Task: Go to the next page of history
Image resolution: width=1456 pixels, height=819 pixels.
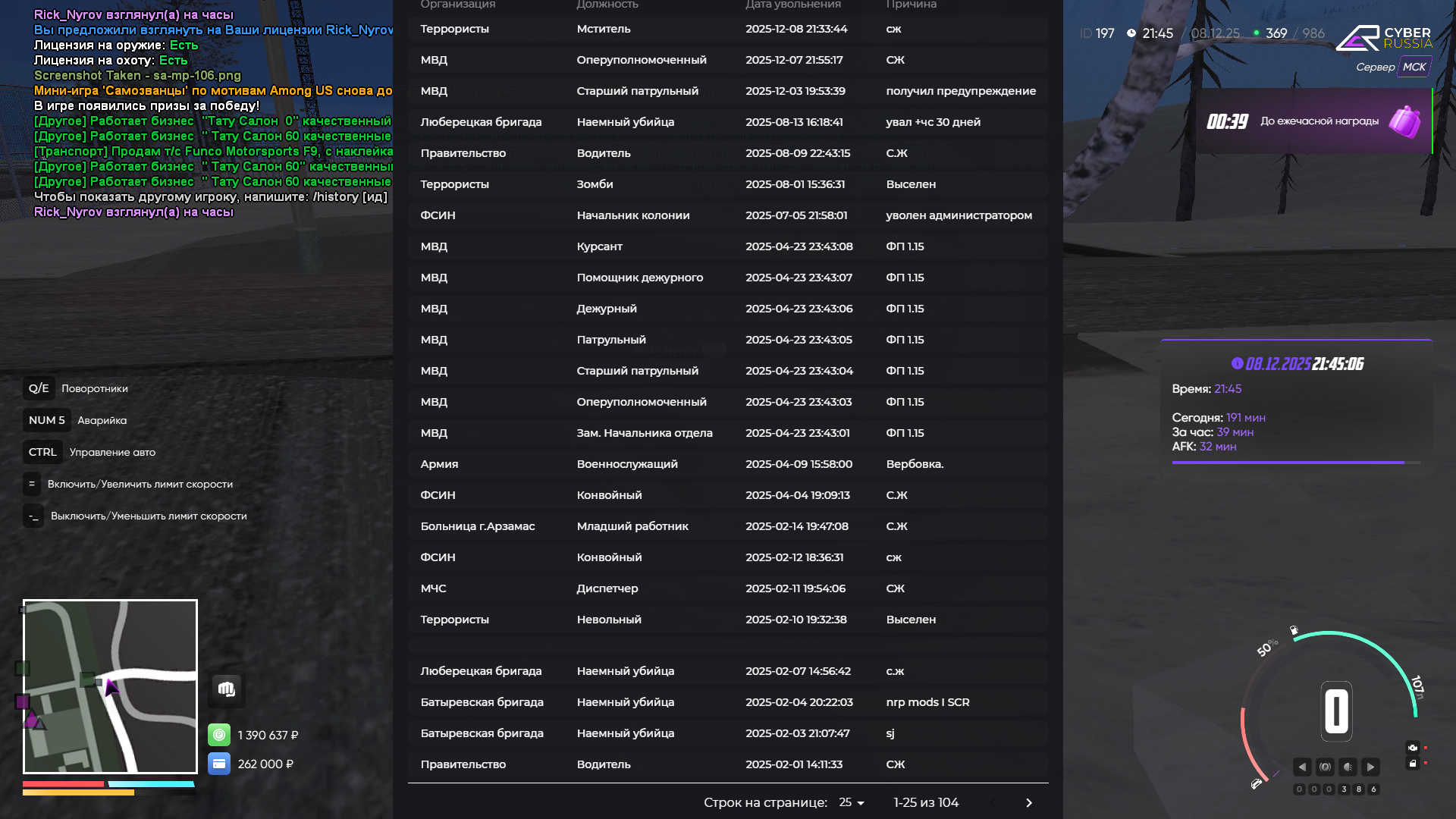Action: point(1029,802)
